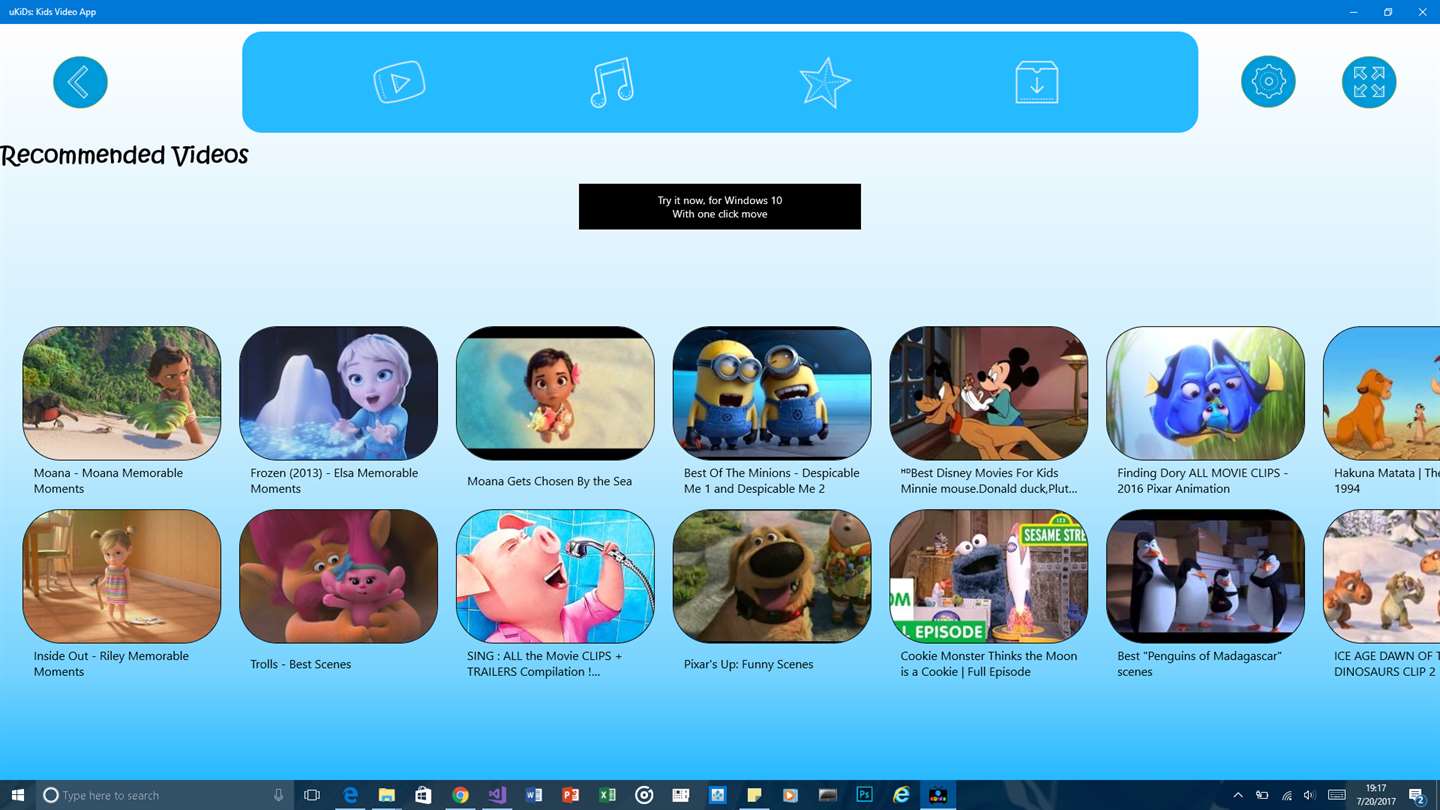Activate the taskbar microphone voice search
The width and height of the screenshot is (1440, 810).
click(279, 795)
